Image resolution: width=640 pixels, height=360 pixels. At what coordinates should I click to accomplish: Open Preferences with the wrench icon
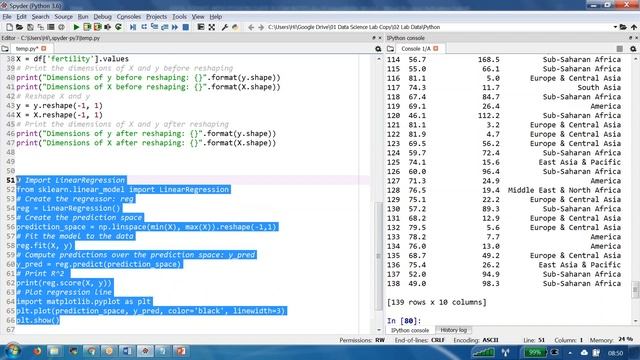224,27
